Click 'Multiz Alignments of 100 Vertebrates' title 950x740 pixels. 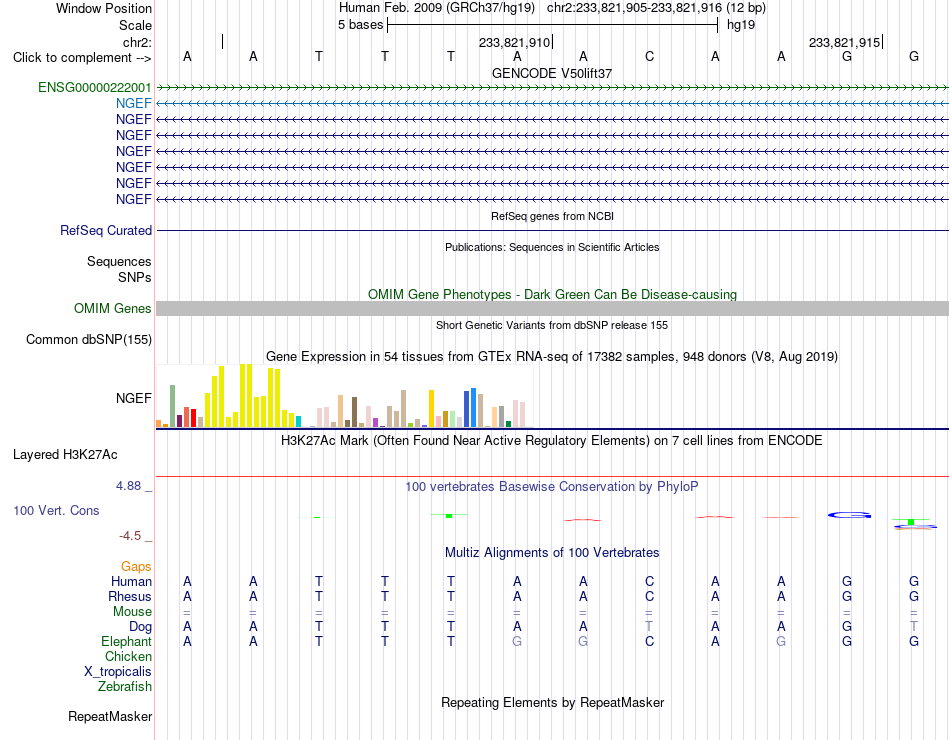click(x=552, y=553)
